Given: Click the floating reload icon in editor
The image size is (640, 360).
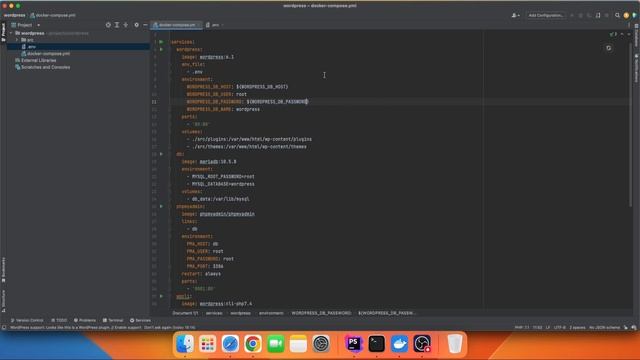Looking at the screenshot, I should coord(609,48).
